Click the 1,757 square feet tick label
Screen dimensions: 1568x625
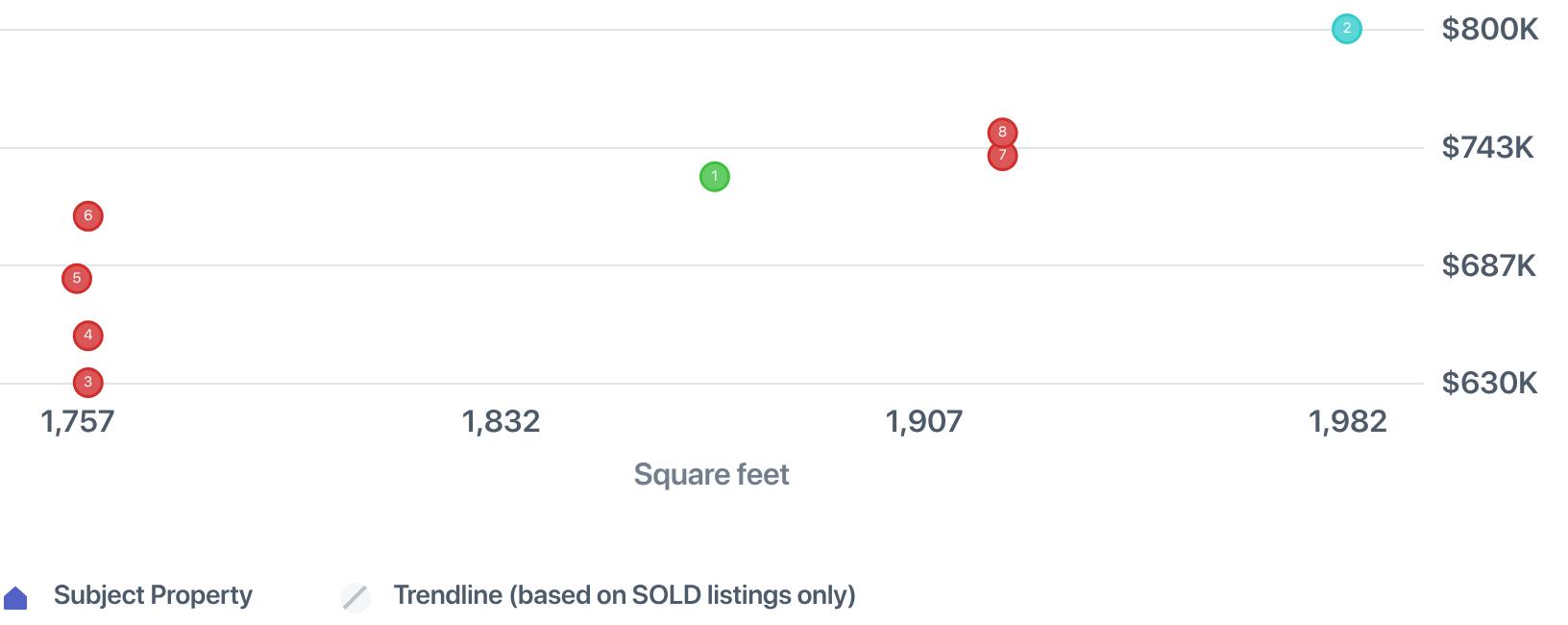[78, 421]
